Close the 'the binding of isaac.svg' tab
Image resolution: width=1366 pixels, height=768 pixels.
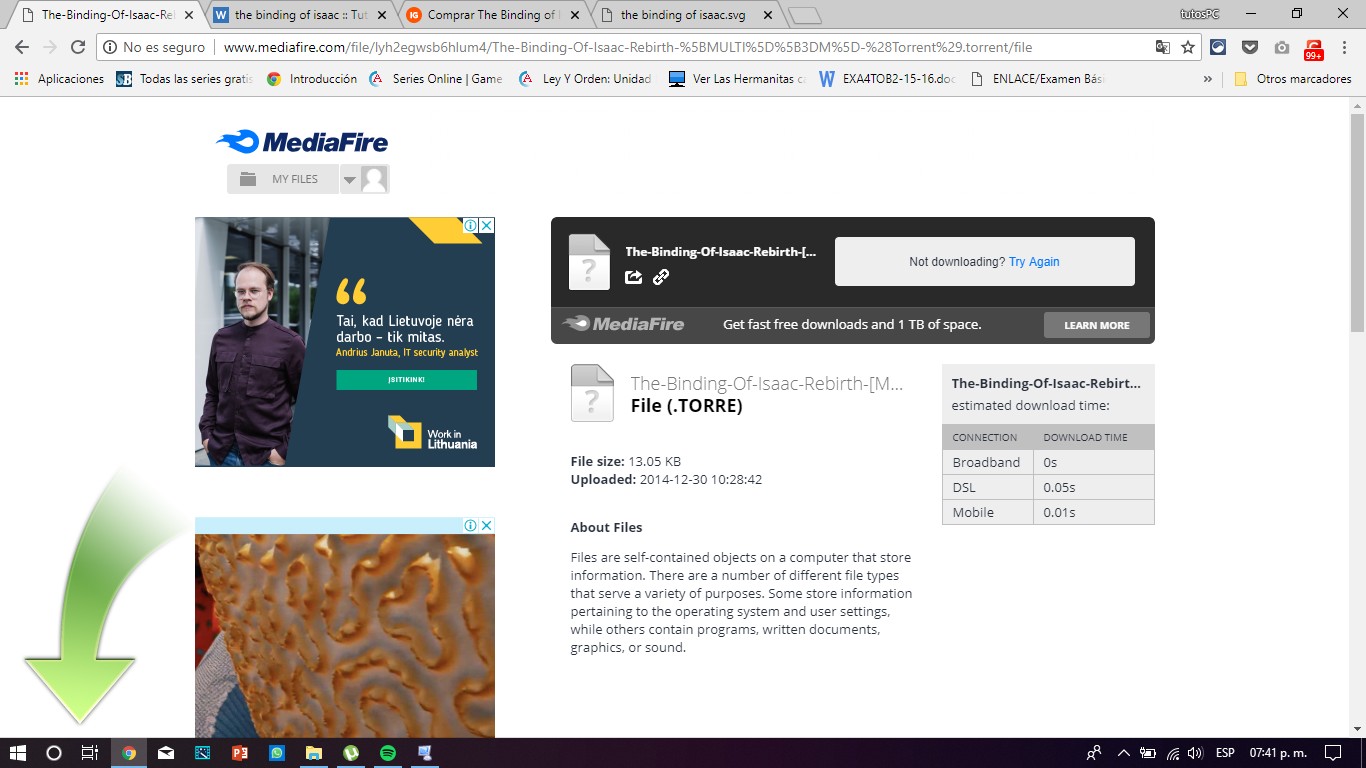point(767,15)
